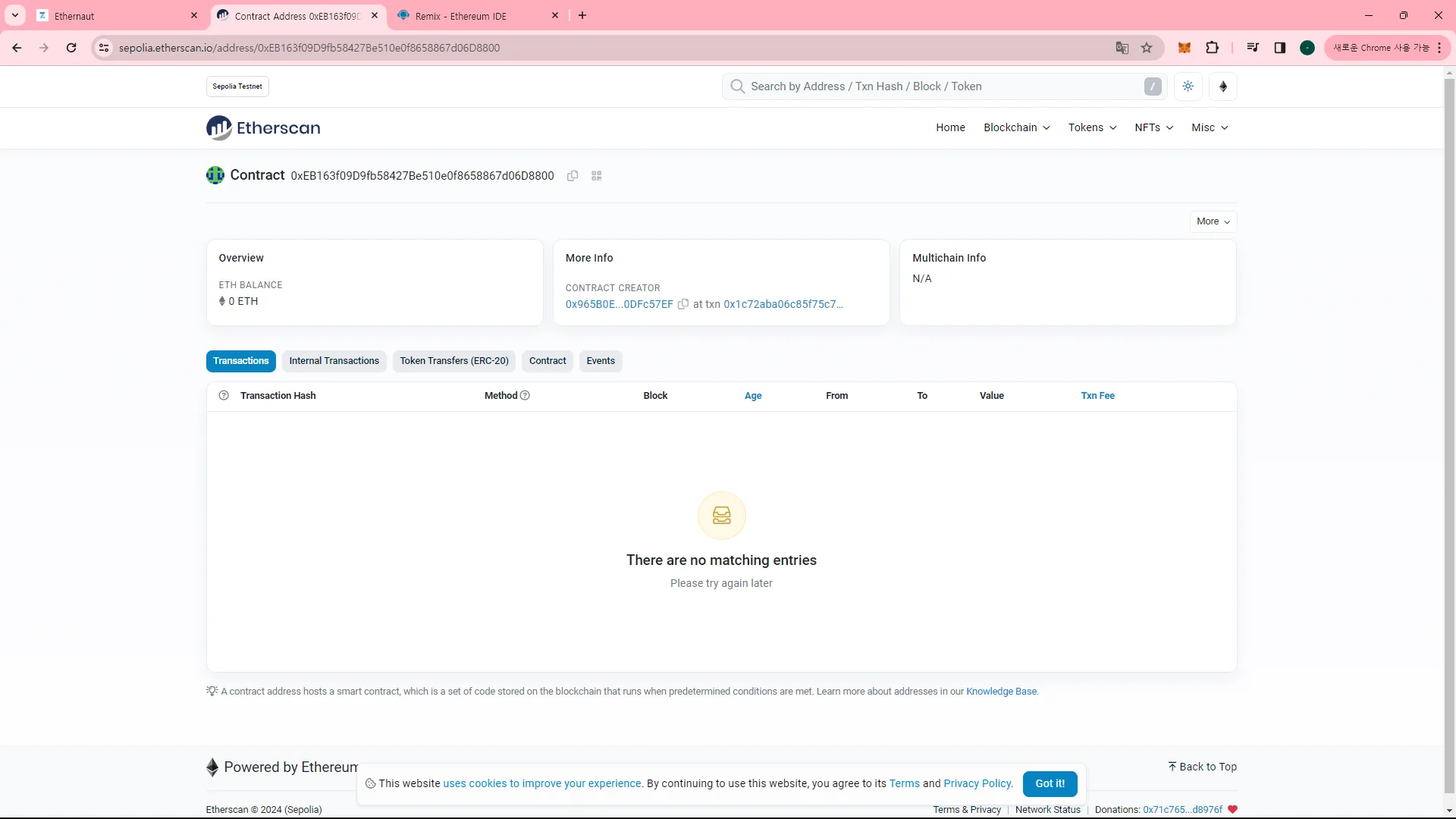The width and height of the screenshot is (1456, 819).
Task: Copy the contract address with the copy icon
Action: (x=573, y=176)
